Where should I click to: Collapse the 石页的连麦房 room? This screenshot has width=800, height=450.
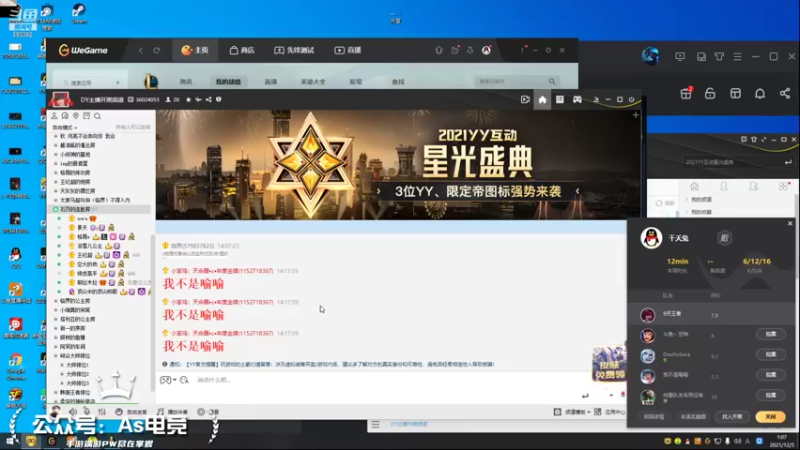click(56, 209)
